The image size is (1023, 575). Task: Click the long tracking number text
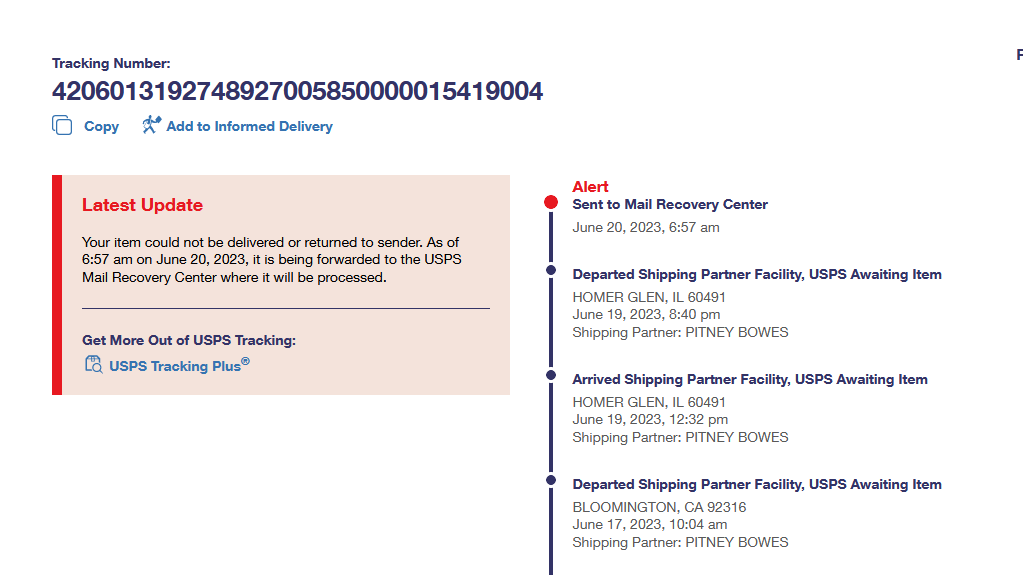(x=297, y=92)
